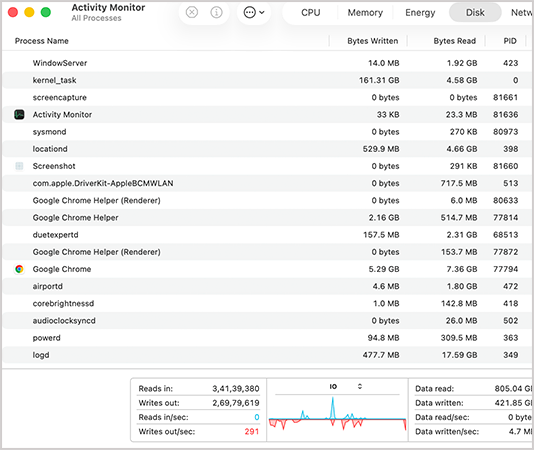Select the sysmond process row
The image size is (534, 450).
[267, 132]
